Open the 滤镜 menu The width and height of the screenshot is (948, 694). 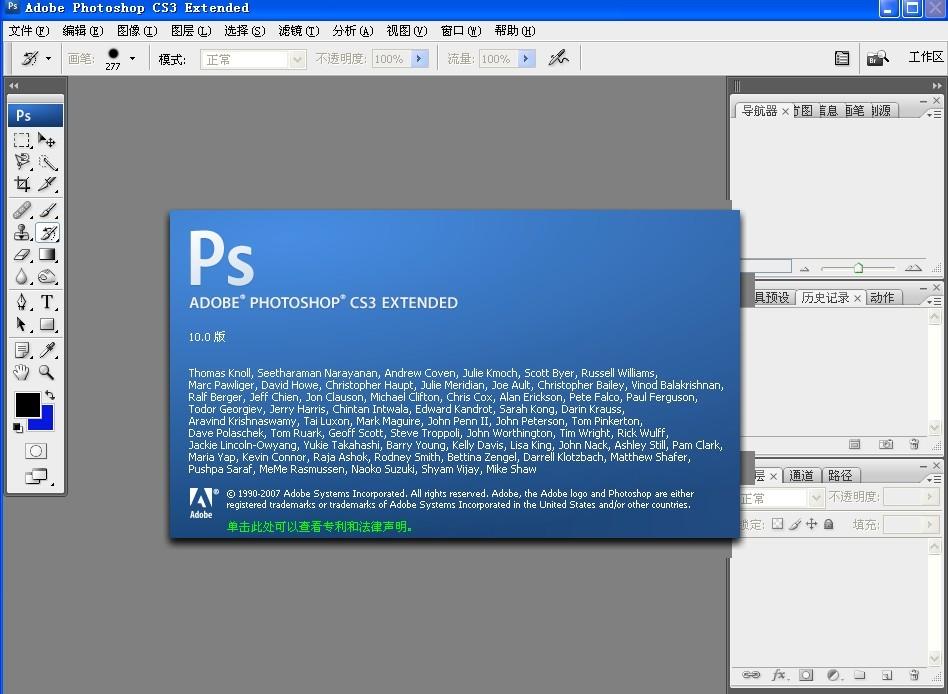pyautogui.click(x=299, y=31)
